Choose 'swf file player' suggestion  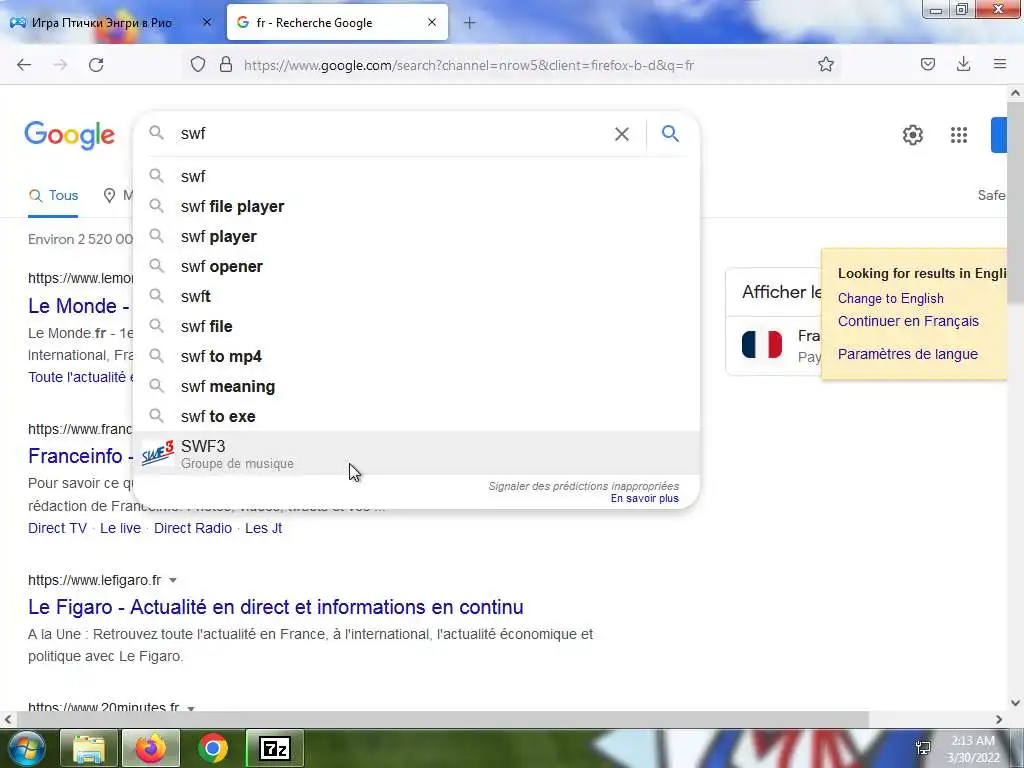416,206
